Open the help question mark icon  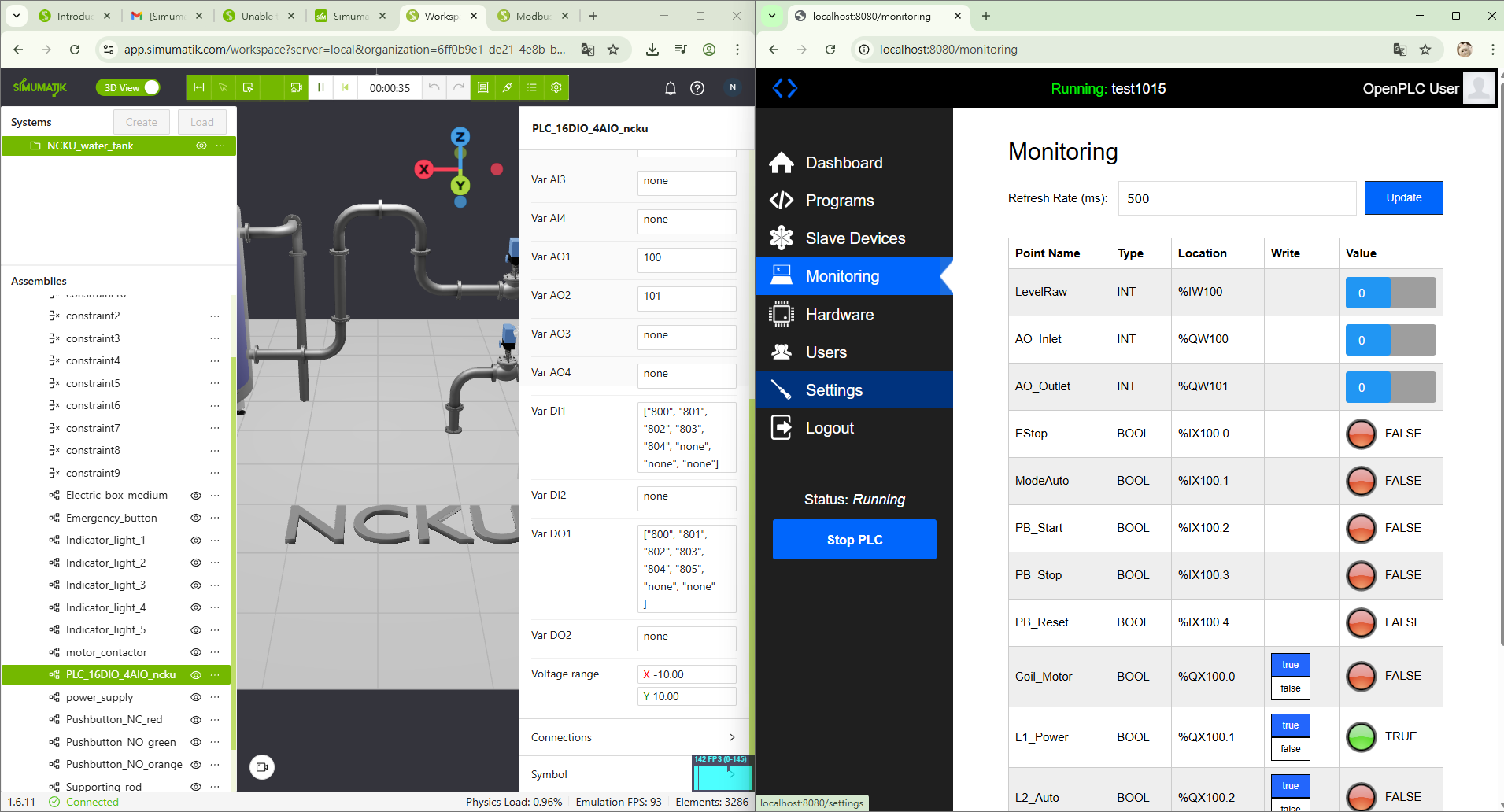coord(697,88)
